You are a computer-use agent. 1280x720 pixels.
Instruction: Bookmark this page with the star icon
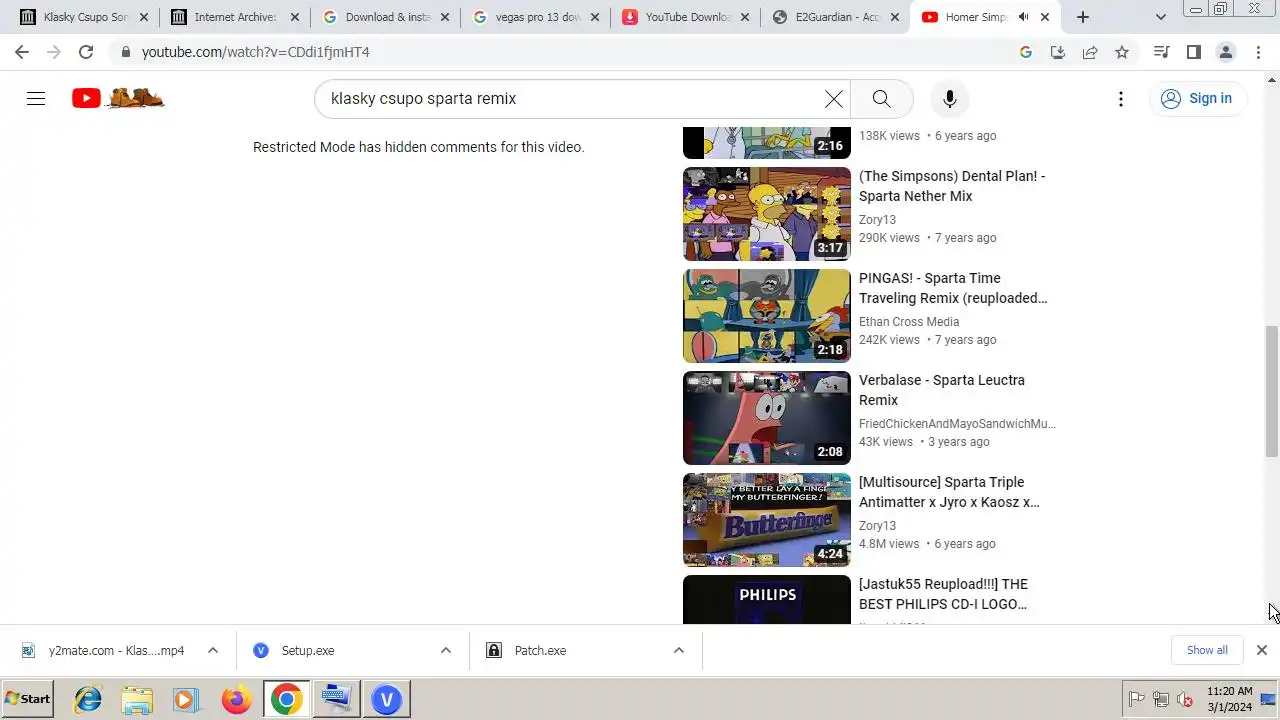(x=1122, y=52)
